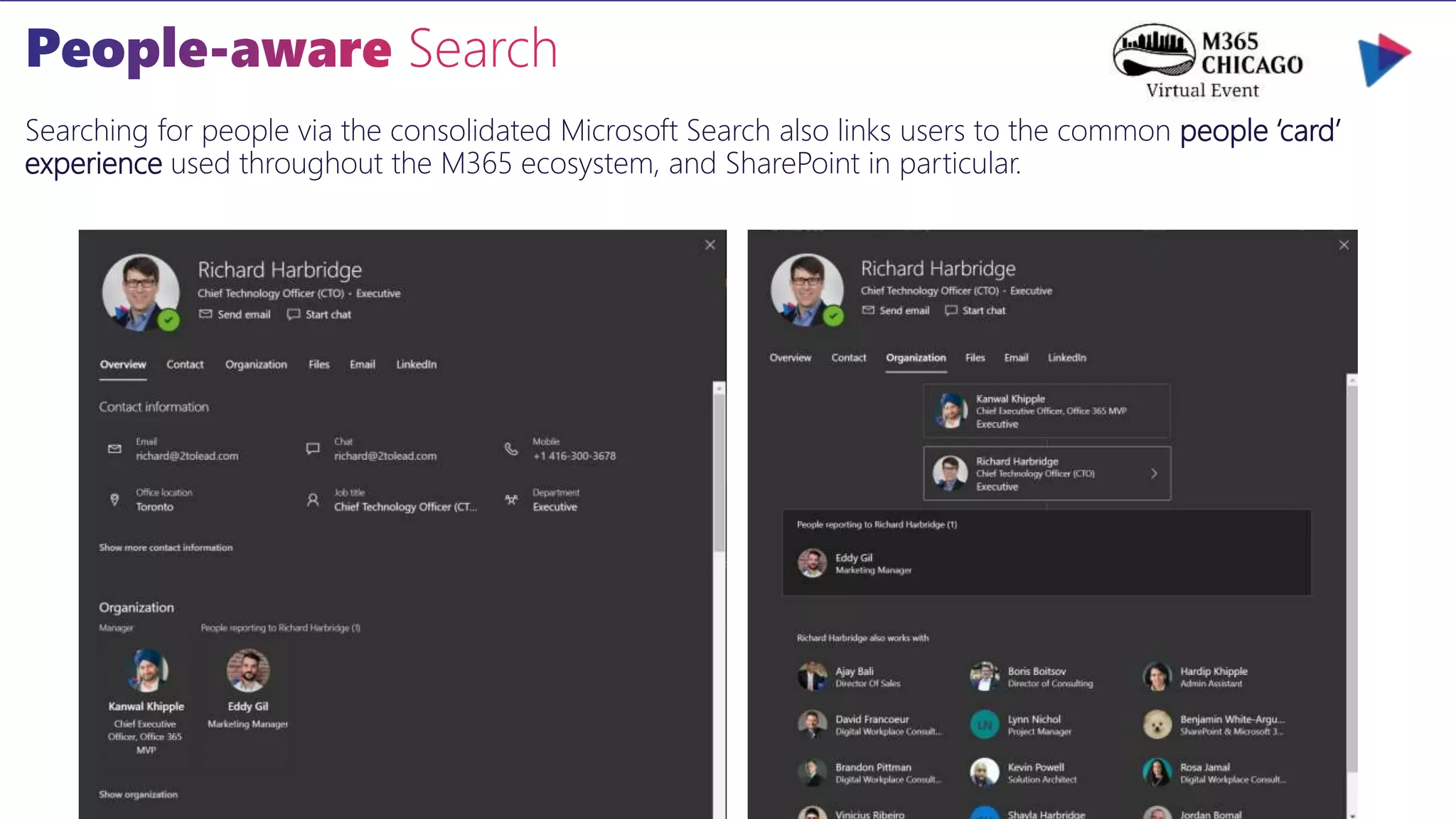This screenshot has width=1456, height=819.
Task: Click the Department org icon
Action: [511, 500]
